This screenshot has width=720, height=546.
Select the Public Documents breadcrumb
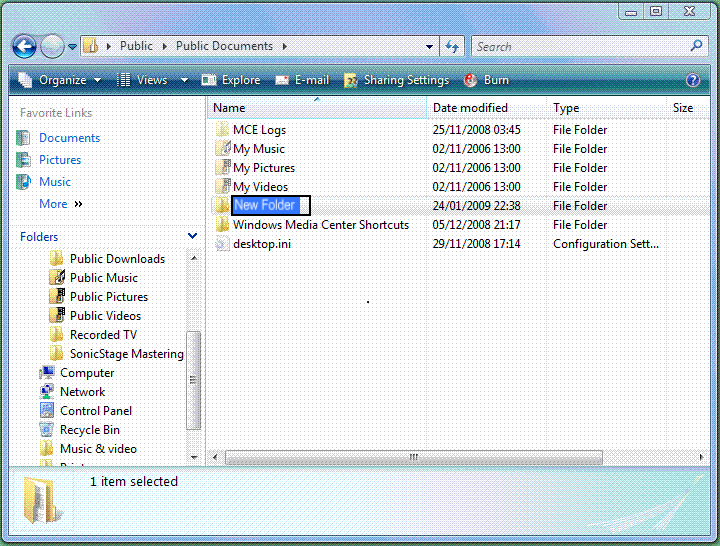point(224,46)
